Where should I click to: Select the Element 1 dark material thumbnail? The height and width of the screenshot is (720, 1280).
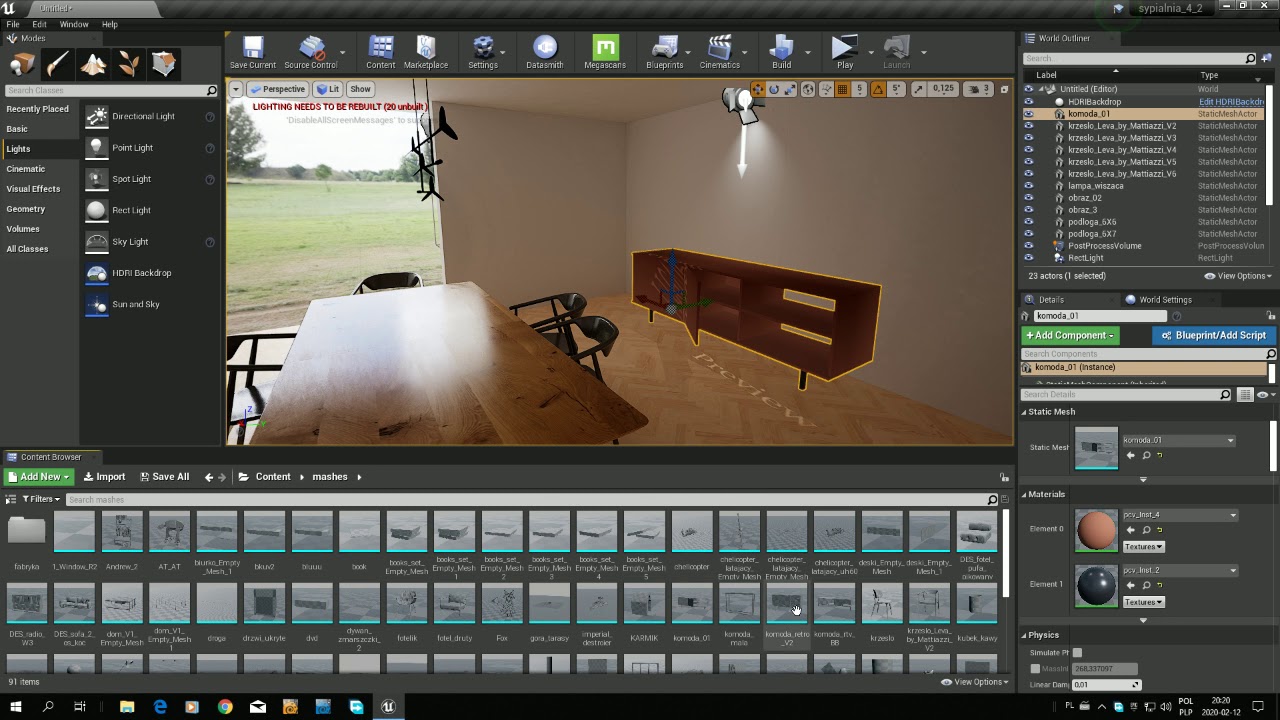click(x=1096, y=586)
